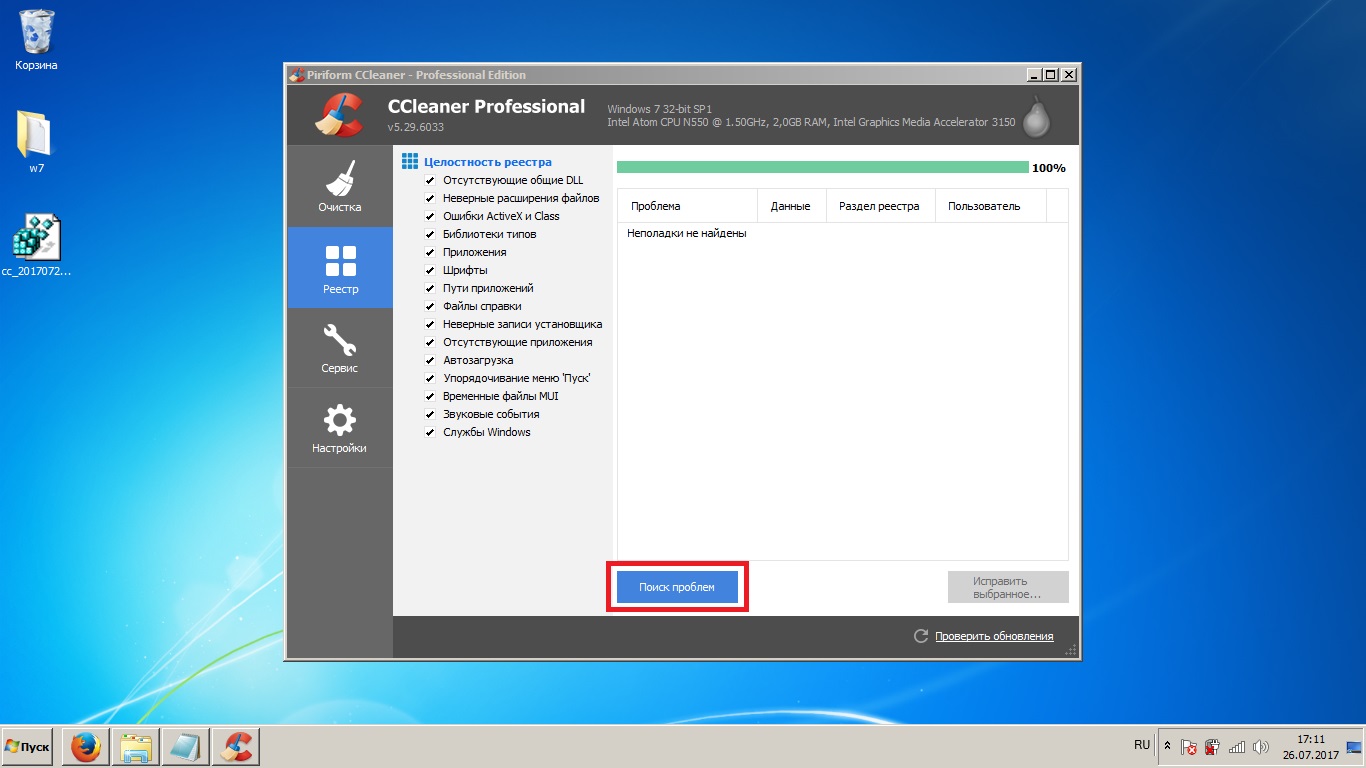The image size is (1366, 768).
Task: Uncheck the Автозагрузка checkbox
Action: [x=430, y=360]
